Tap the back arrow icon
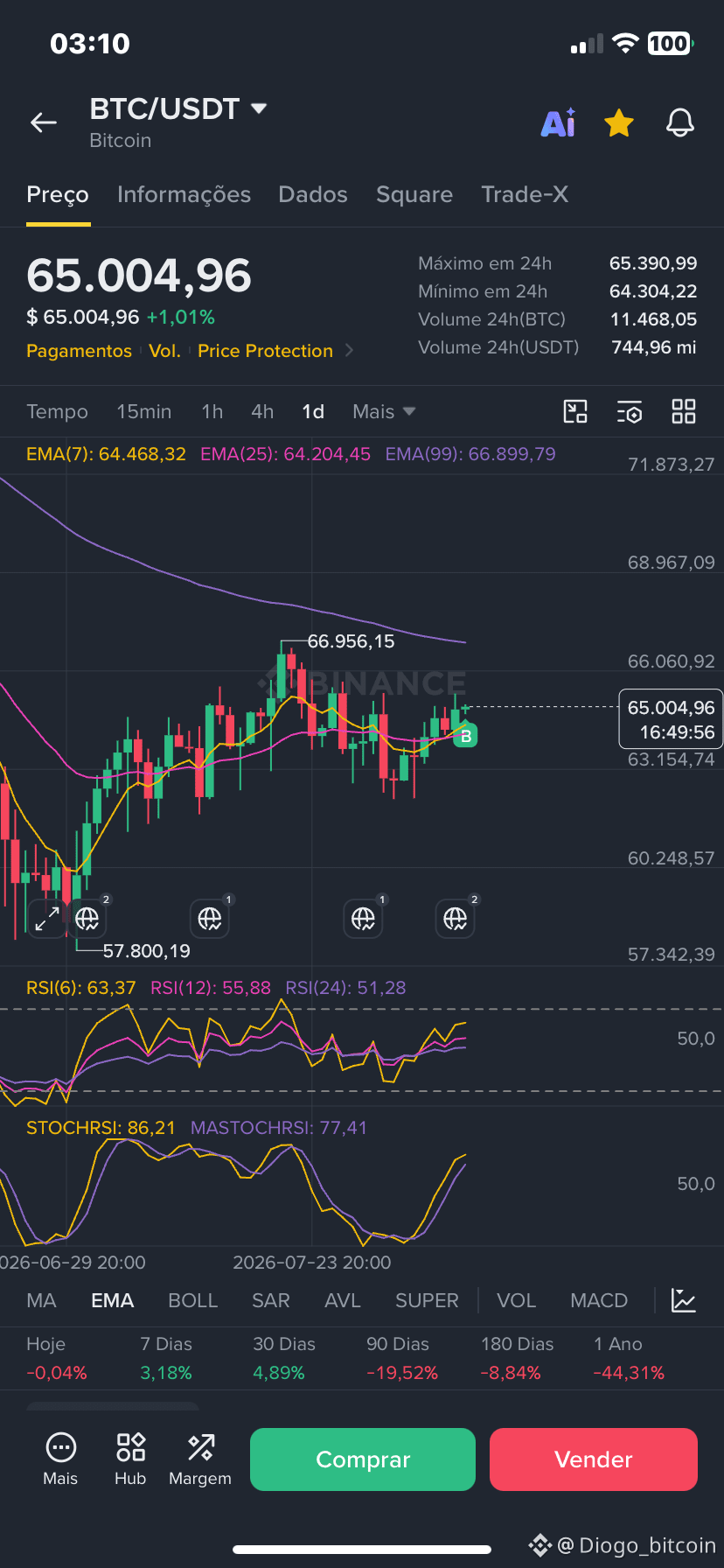 point(44,123)
